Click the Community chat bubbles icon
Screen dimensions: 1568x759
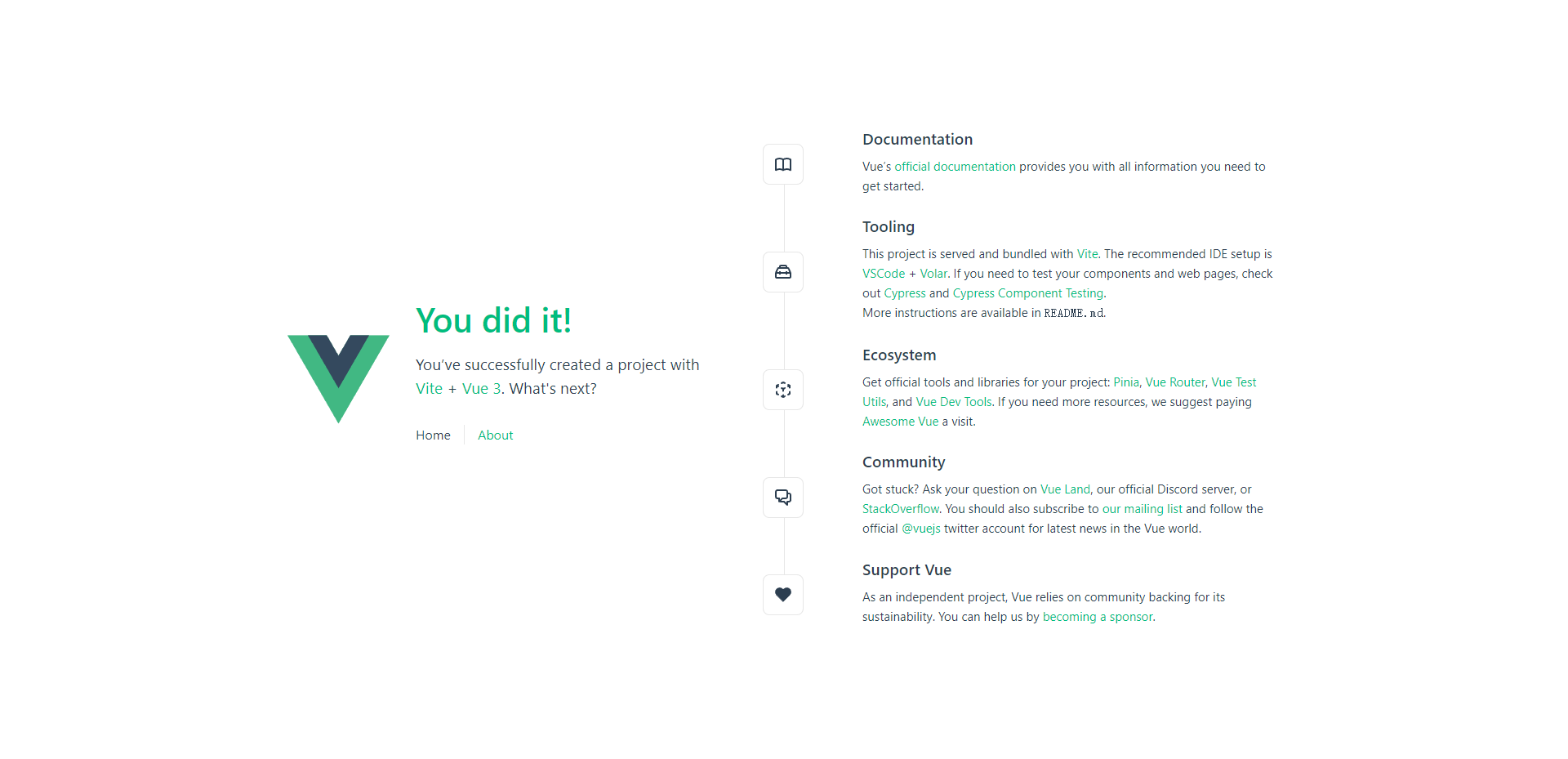pos(783,498)
